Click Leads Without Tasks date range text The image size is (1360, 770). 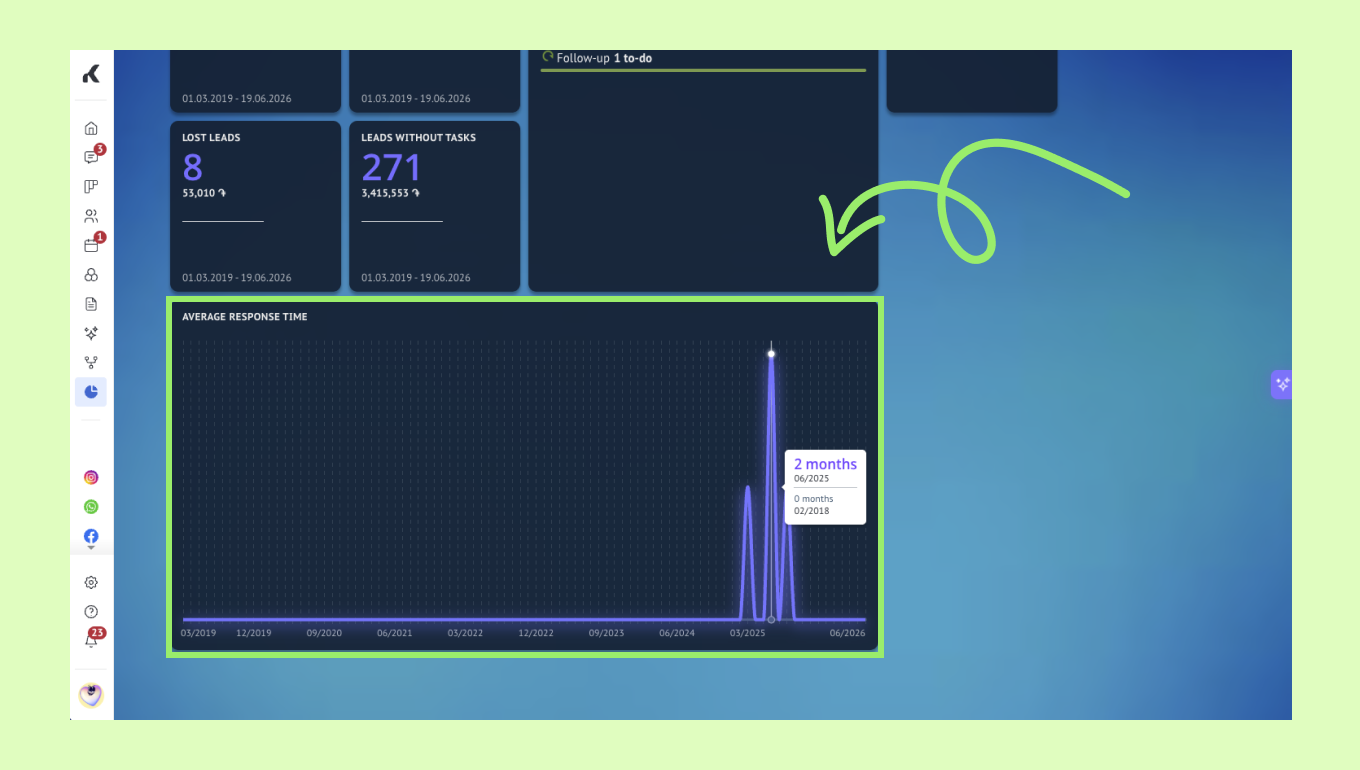pos(416,278)
